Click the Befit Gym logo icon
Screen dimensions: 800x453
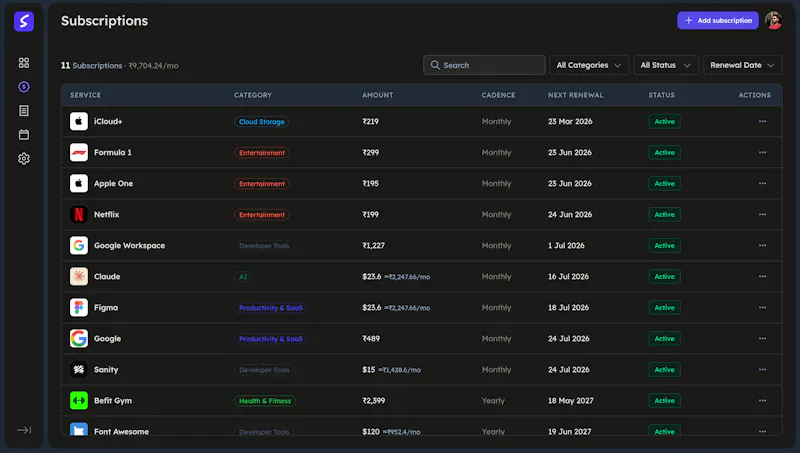click(79, 400)
